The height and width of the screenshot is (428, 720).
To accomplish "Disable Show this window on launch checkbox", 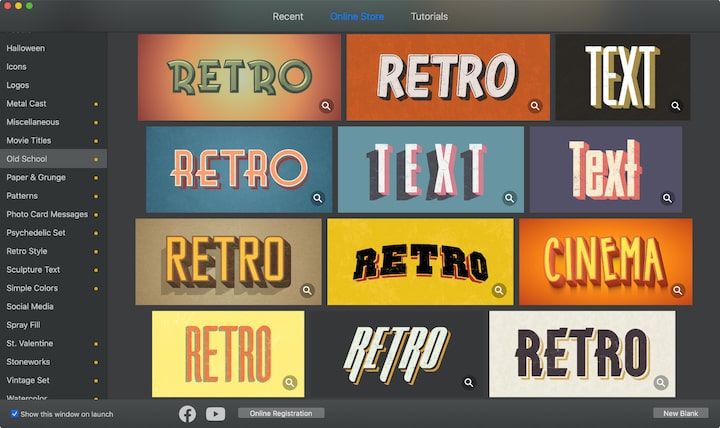I will point(14,414).
